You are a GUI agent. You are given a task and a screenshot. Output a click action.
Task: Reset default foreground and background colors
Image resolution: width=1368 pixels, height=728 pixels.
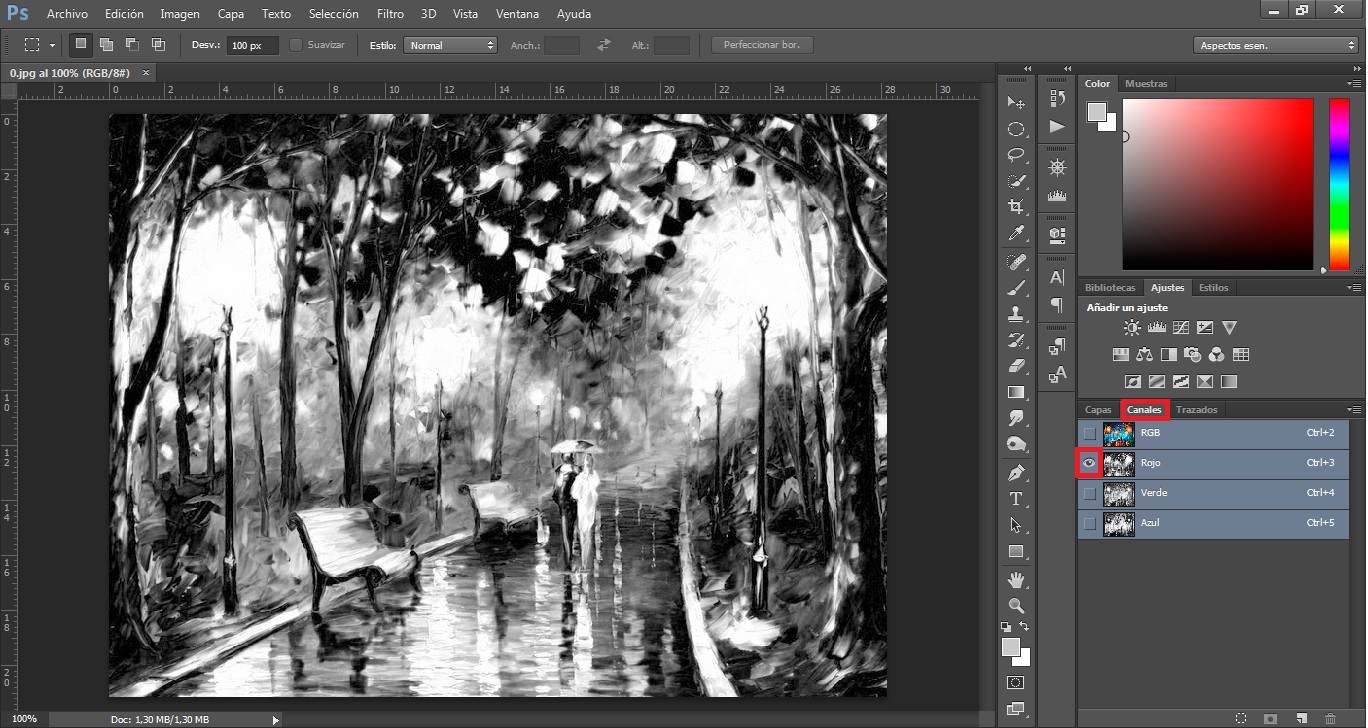coord(1008,627)
